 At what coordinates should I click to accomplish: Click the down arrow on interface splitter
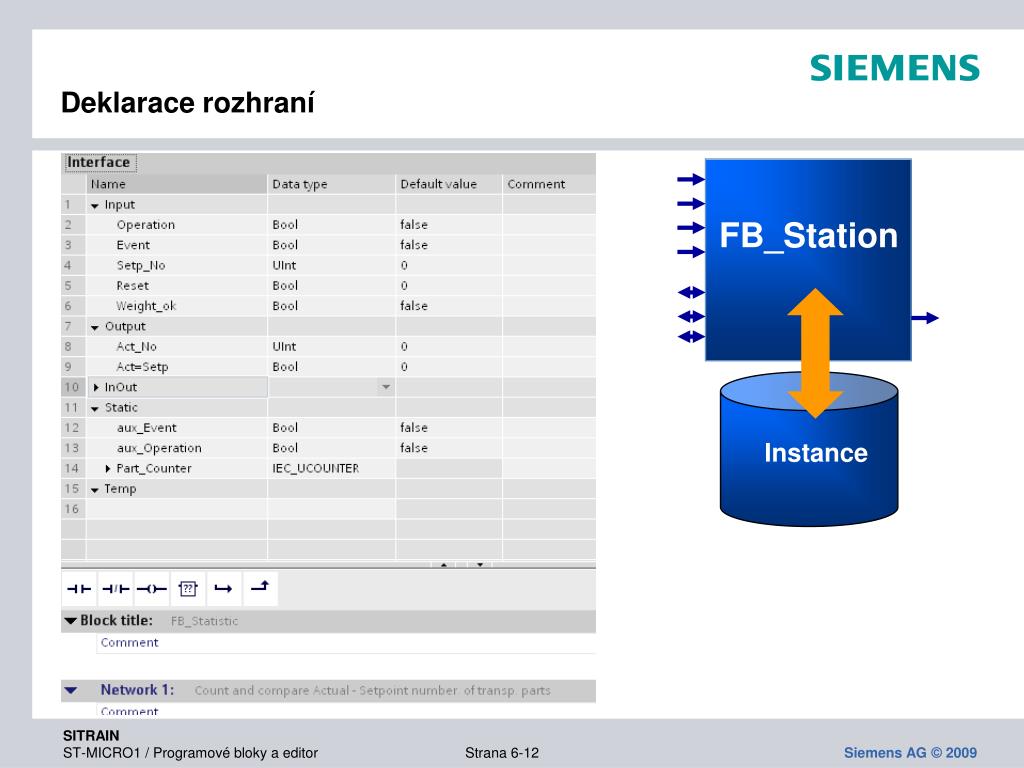coord(480,565)
